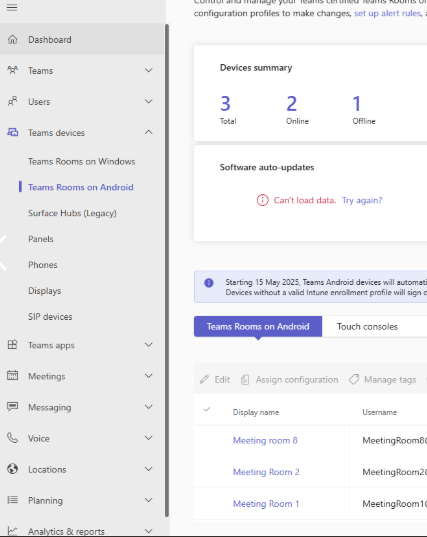
Task: Expand the Teams section chevron
Action: point(149,70)
